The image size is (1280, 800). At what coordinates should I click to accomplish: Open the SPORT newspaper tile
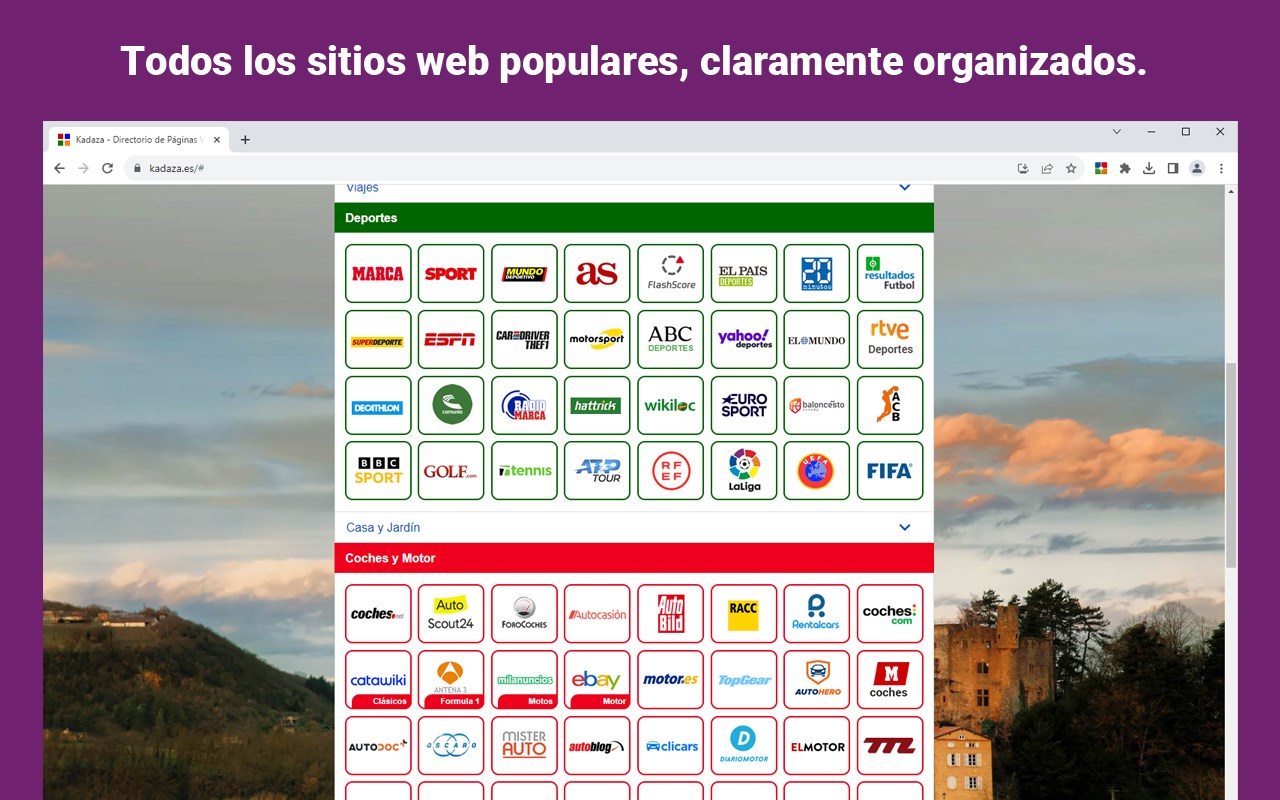(x=451, y=273)
